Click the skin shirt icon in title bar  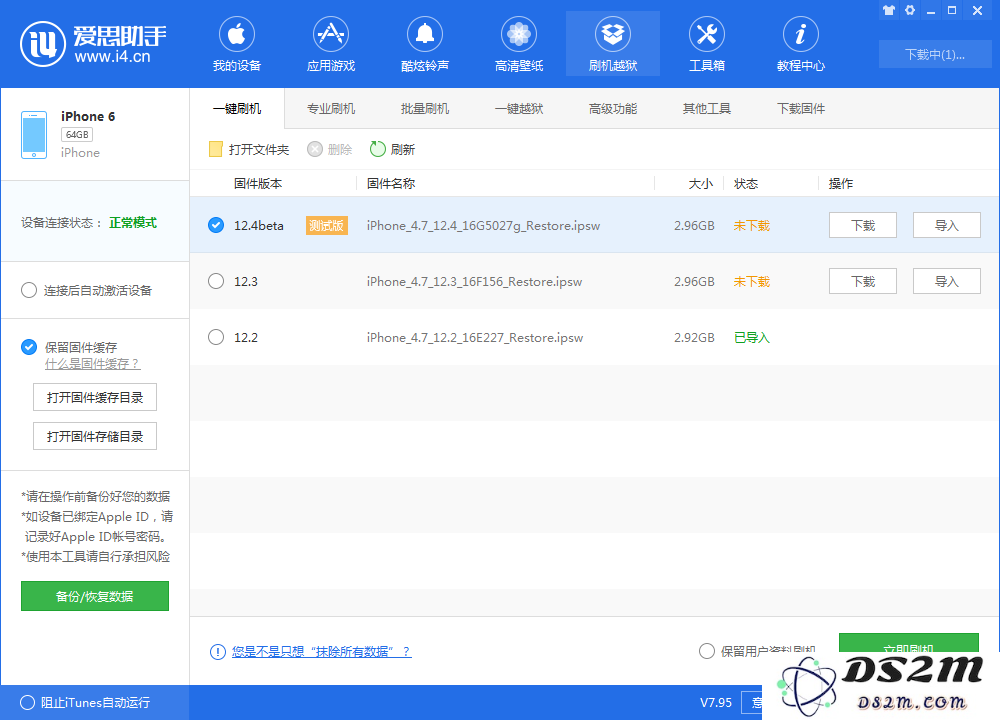click(x=889, y=10)
